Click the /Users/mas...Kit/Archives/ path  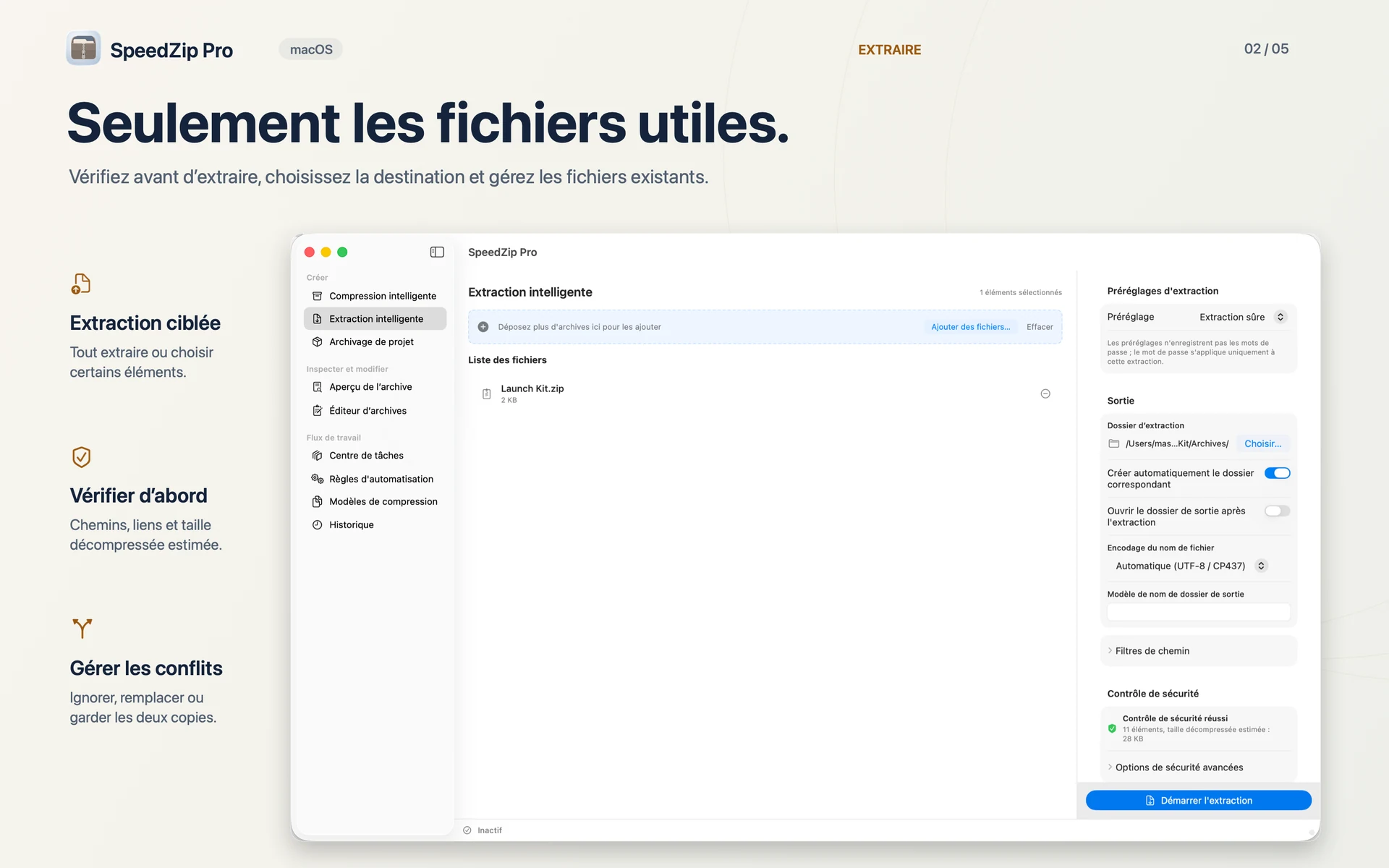(1176, 443)
